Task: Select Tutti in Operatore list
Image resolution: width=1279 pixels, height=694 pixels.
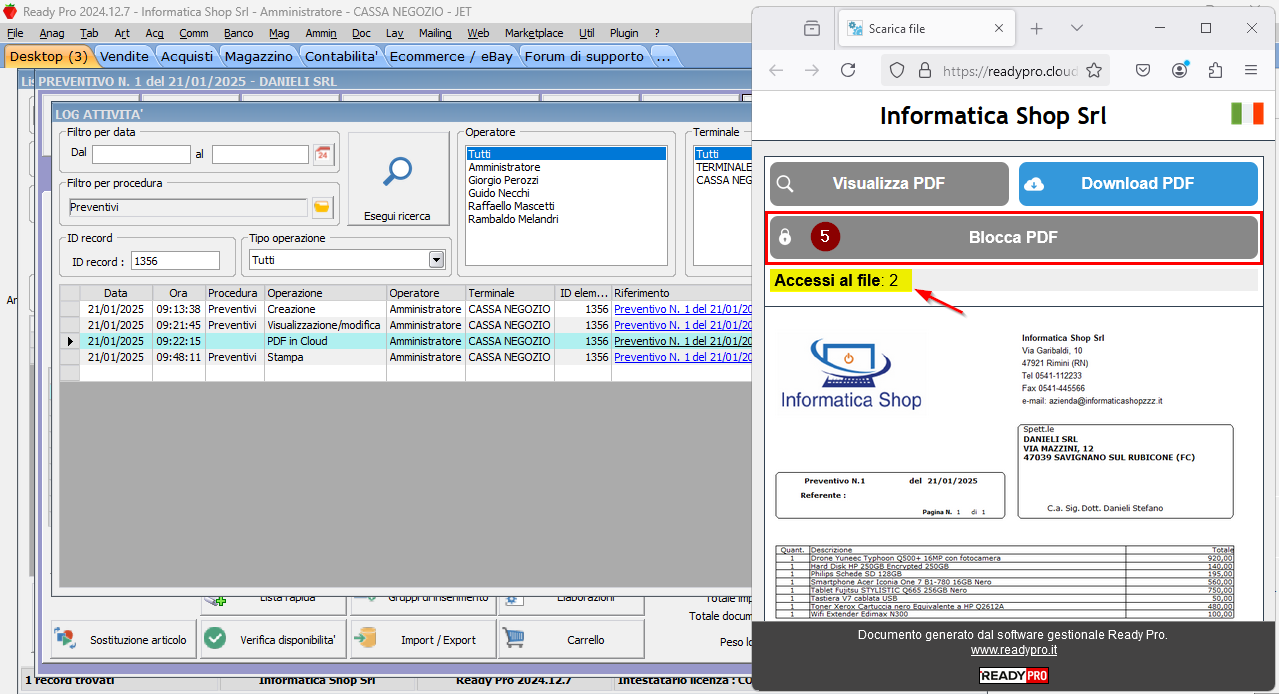Action: coord(566,154)
